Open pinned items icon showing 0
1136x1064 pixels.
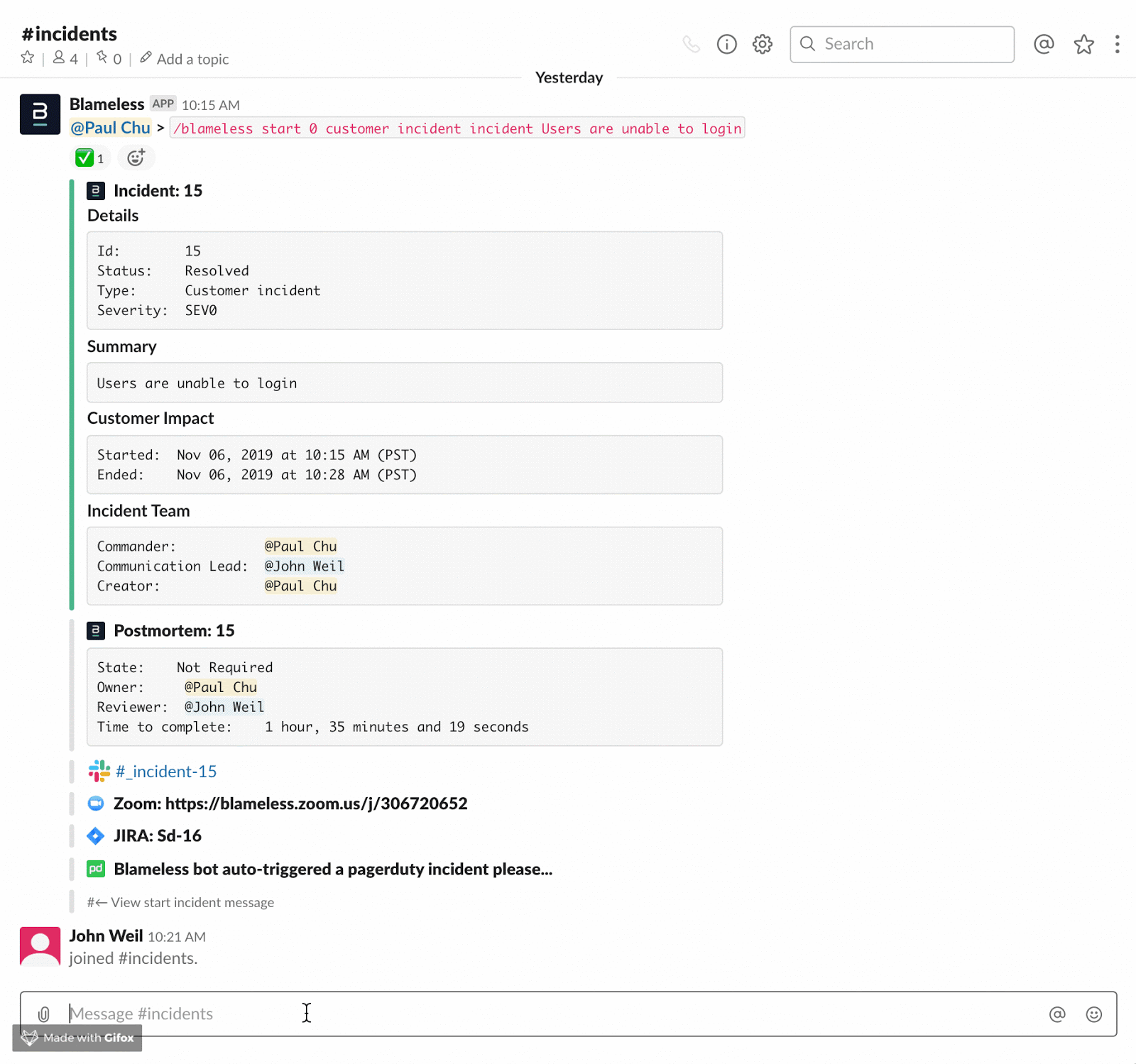tap(109, 58)
